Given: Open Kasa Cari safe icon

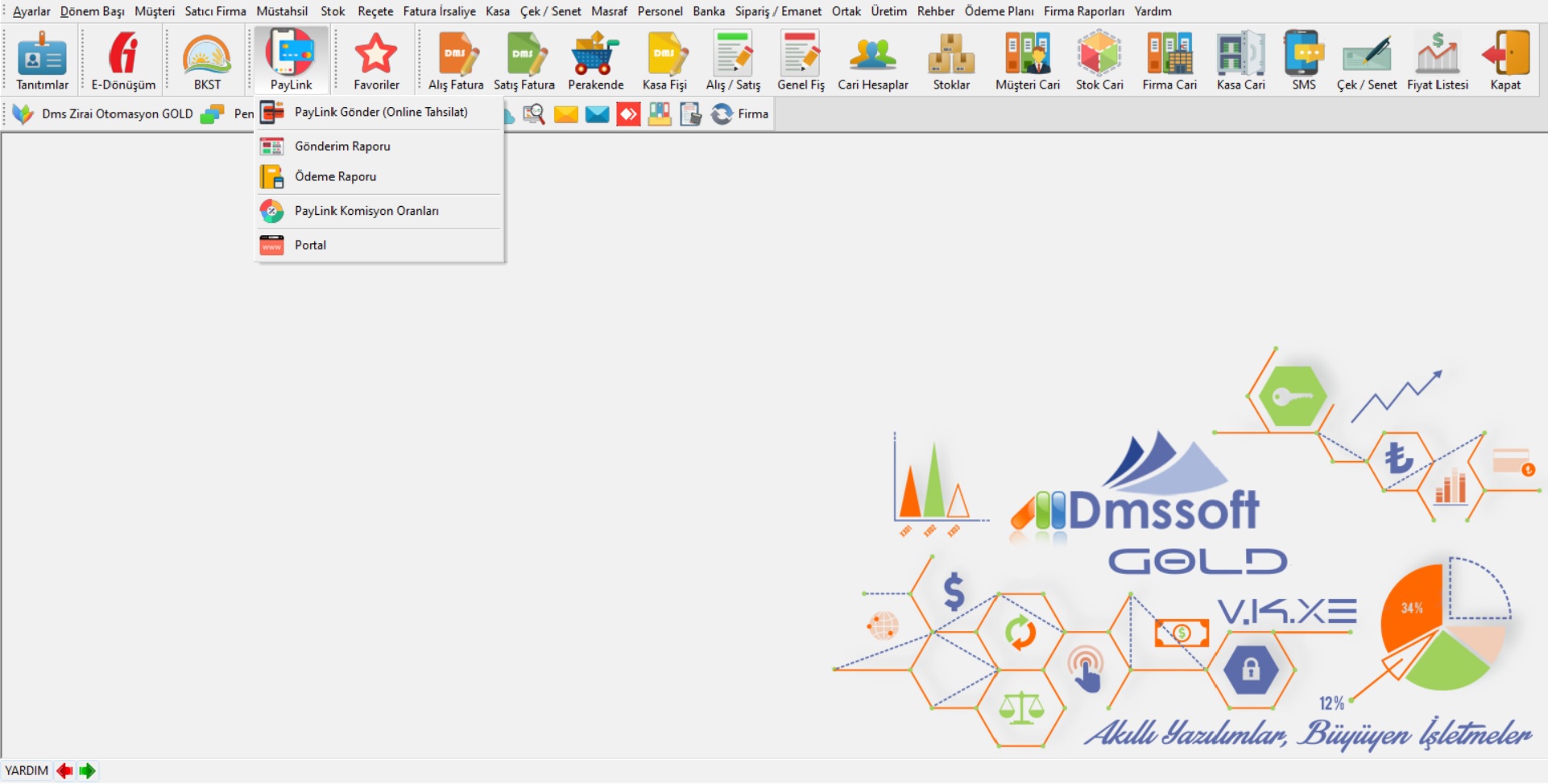Looking at the screenshot, I should coord(1240,61).
